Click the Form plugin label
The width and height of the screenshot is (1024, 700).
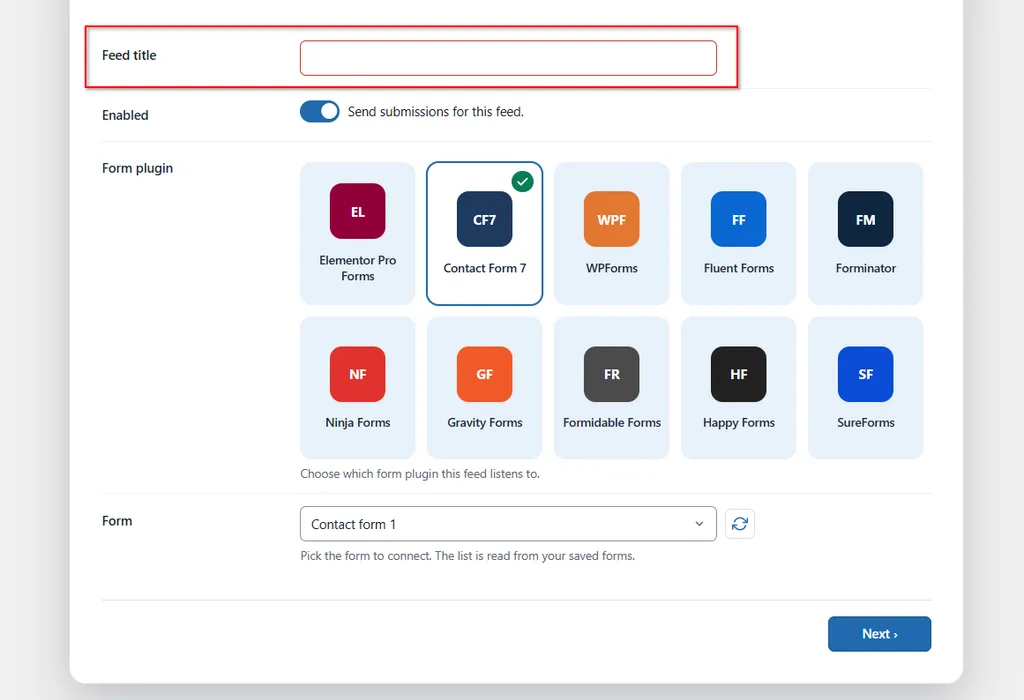(x=137, y=168)
